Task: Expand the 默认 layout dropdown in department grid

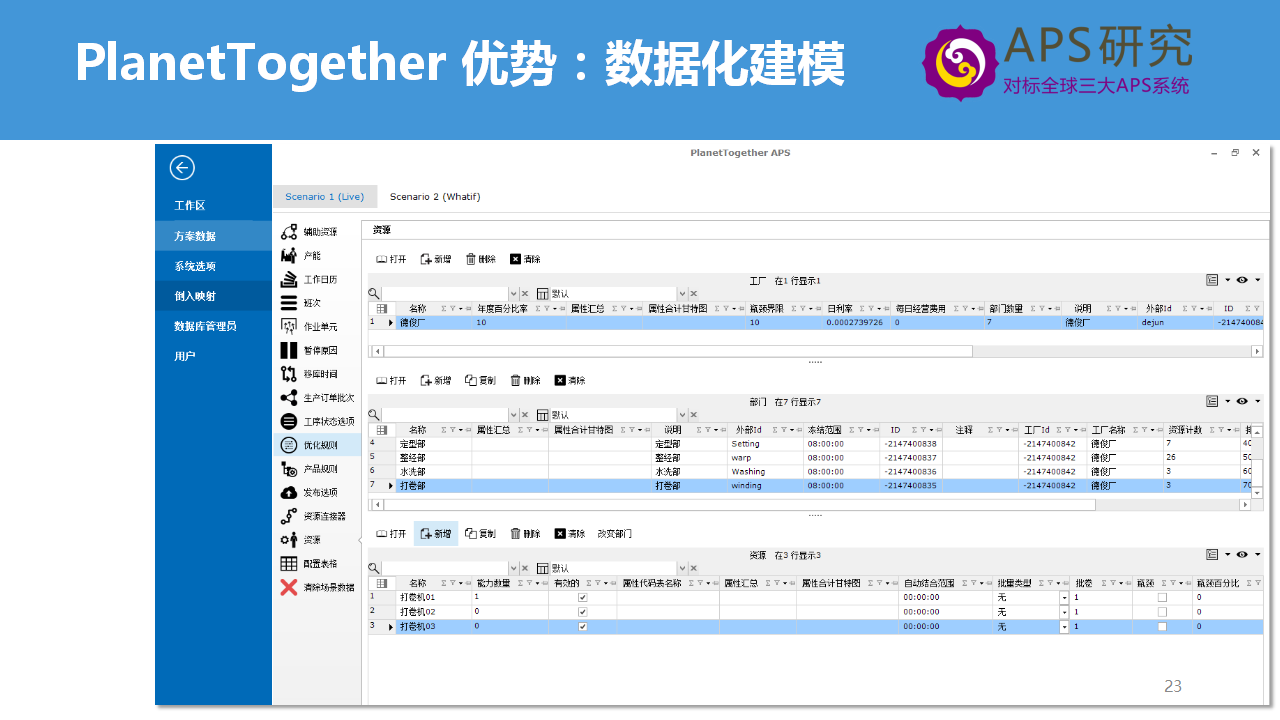Action: point(682,415)
